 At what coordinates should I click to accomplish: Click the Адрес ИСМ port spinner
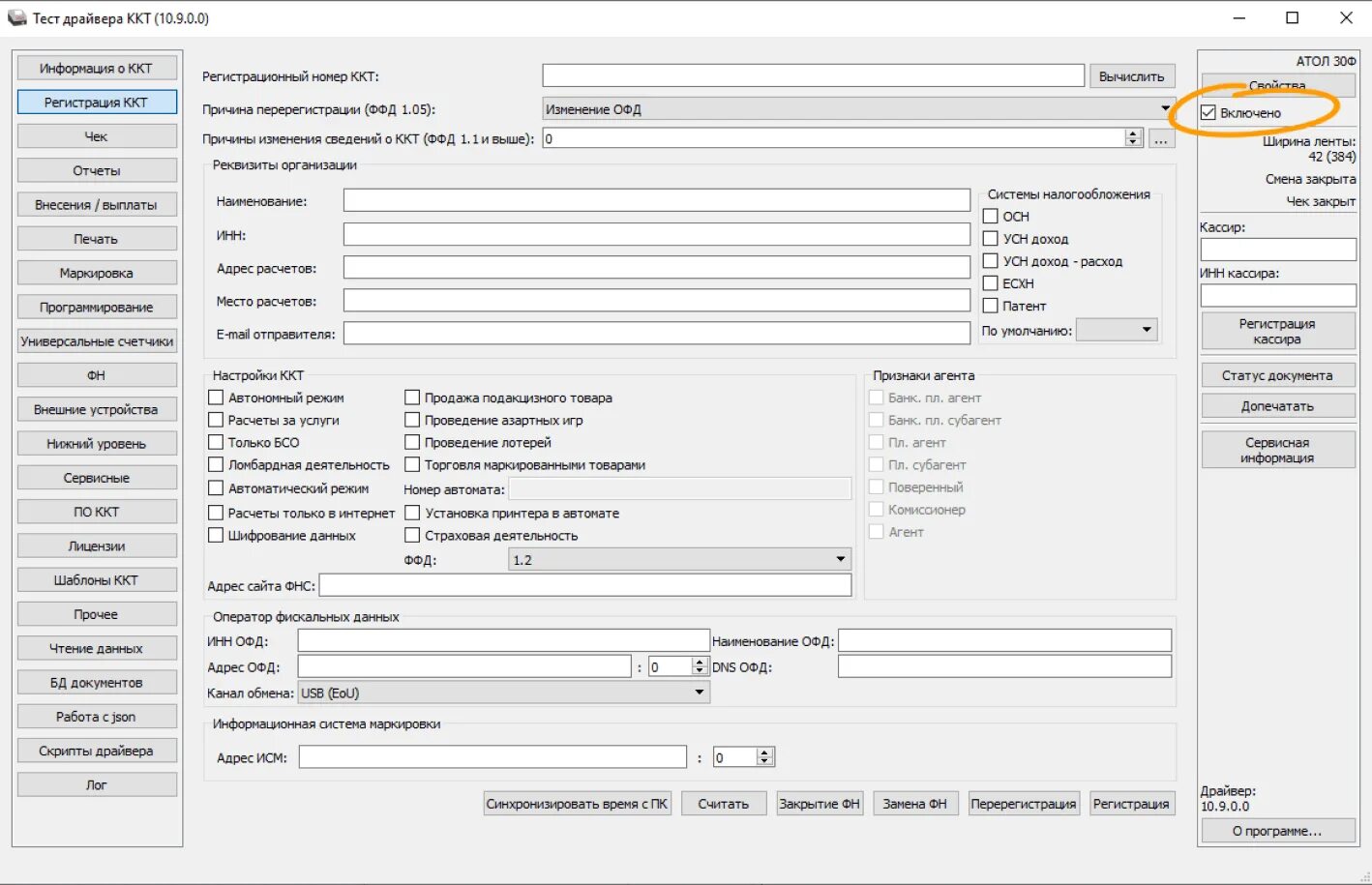tap(765, 757)
